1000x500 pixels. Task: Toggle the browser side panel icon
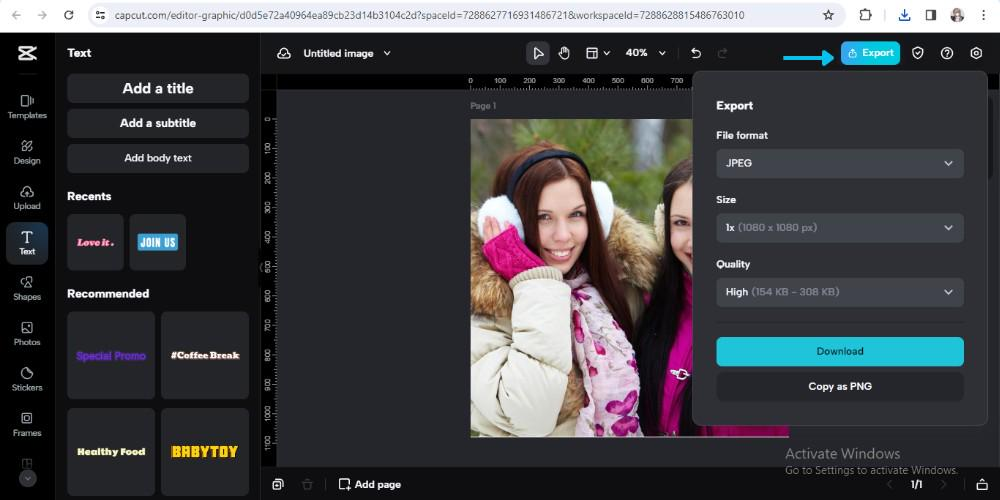click(931, 15)
